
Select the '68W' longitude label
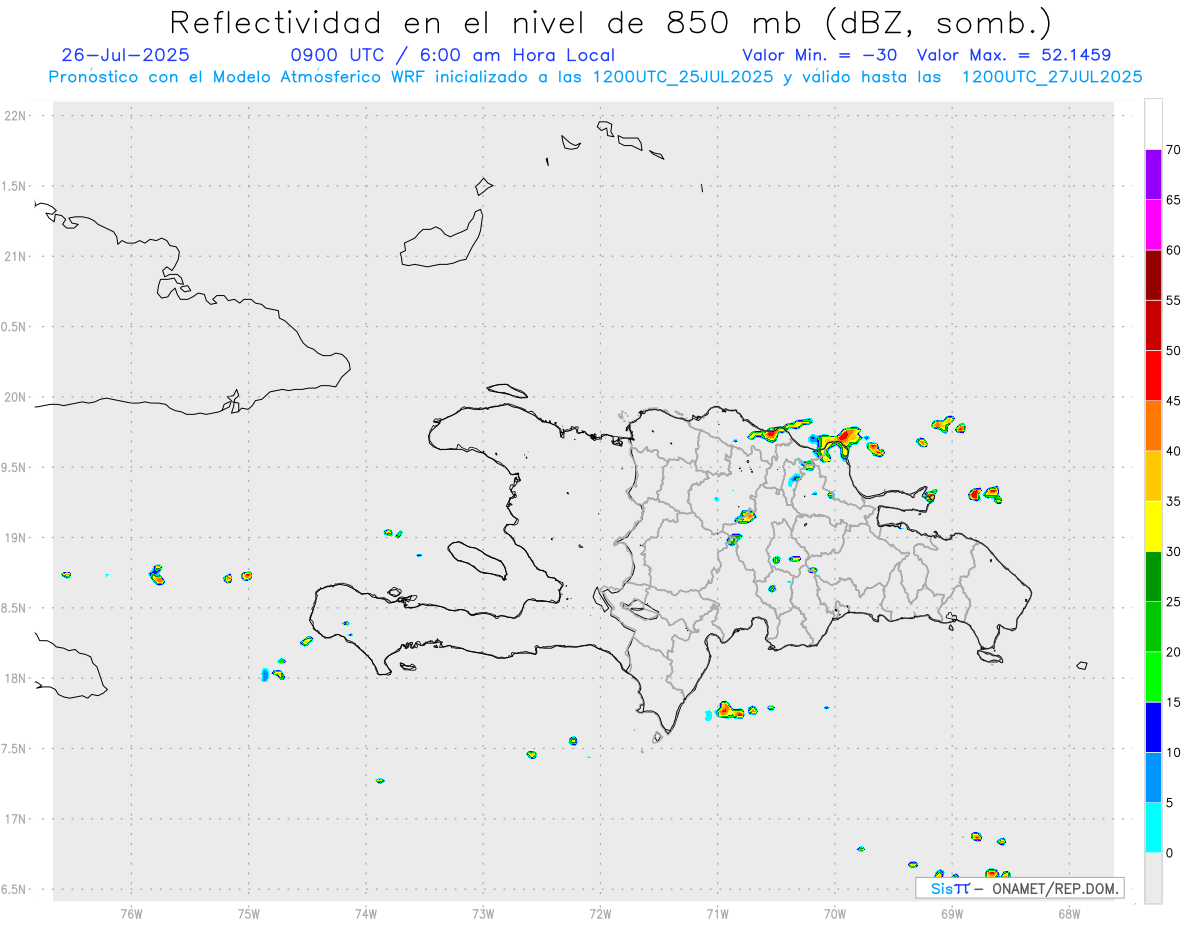[x=1069, y=914]
